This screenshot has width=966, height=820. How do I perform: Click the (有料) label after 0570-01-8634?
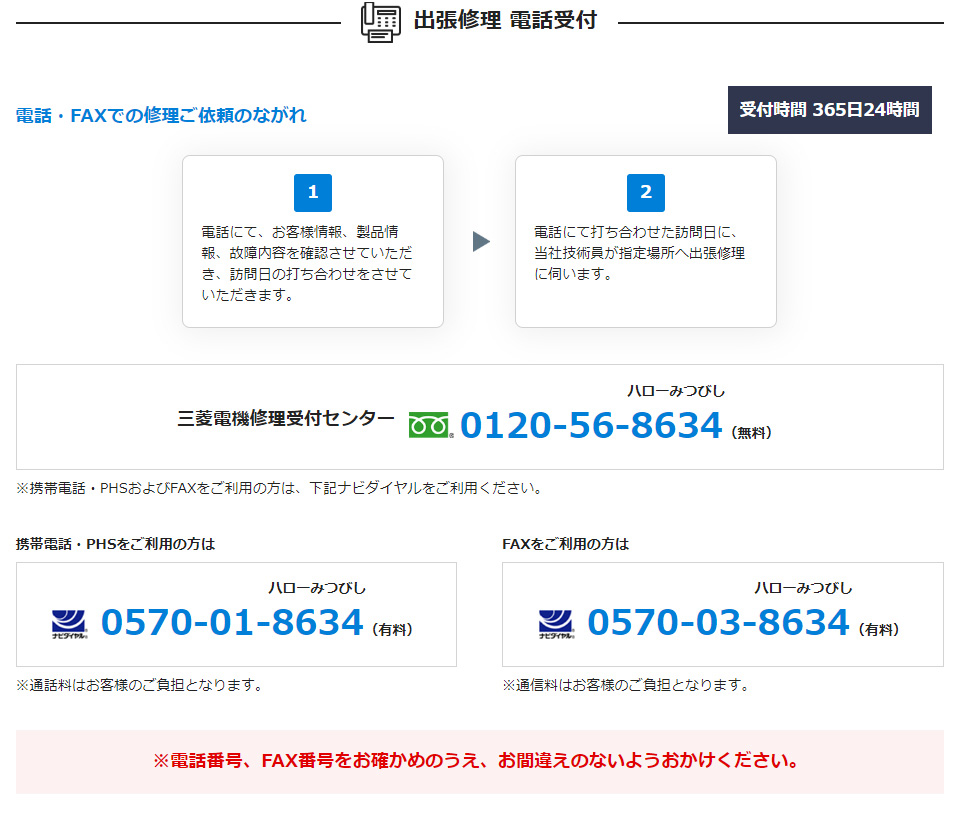coord(392,630)
